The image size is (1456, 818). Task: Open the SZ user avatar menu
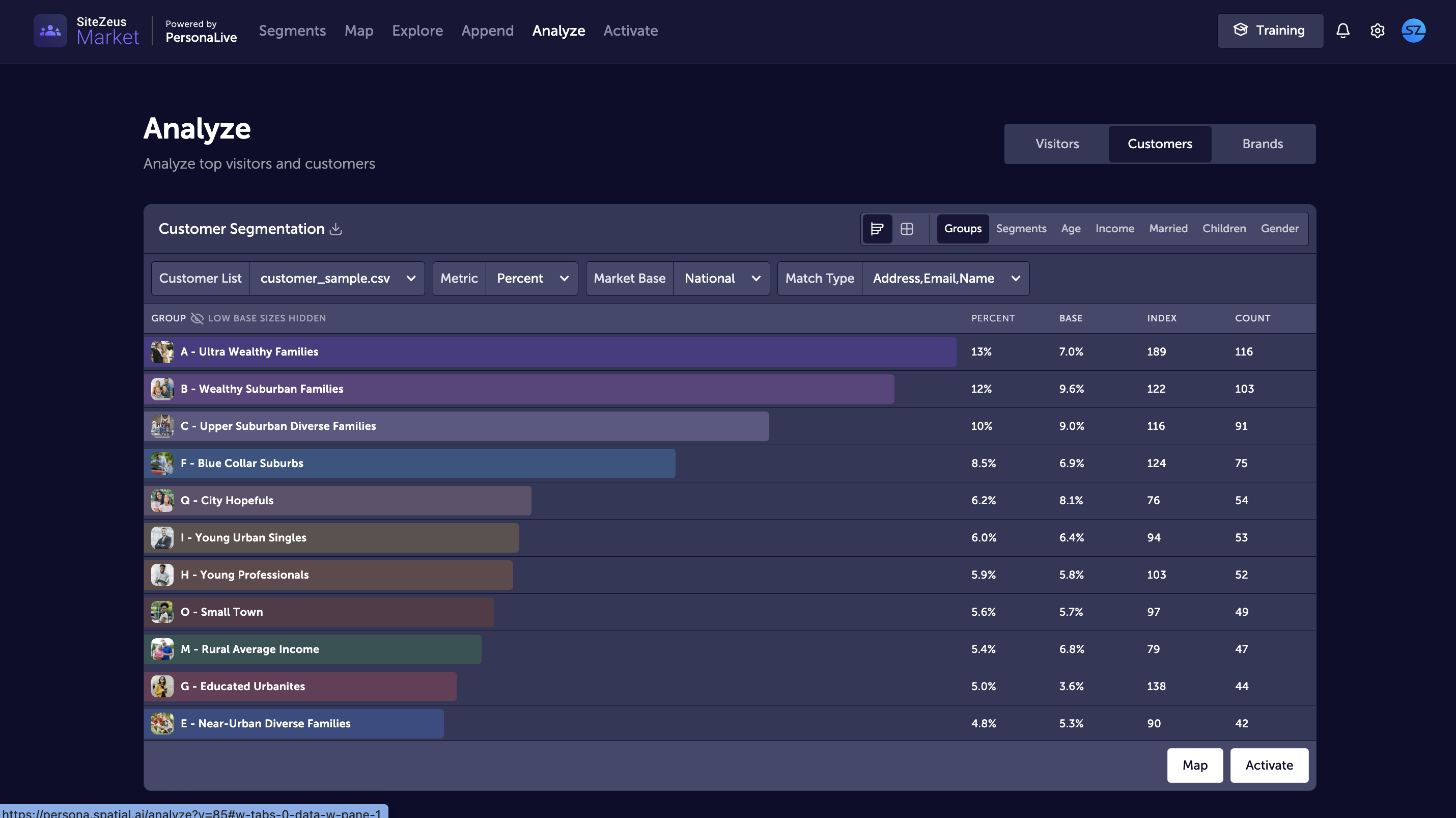(1413, 31)
